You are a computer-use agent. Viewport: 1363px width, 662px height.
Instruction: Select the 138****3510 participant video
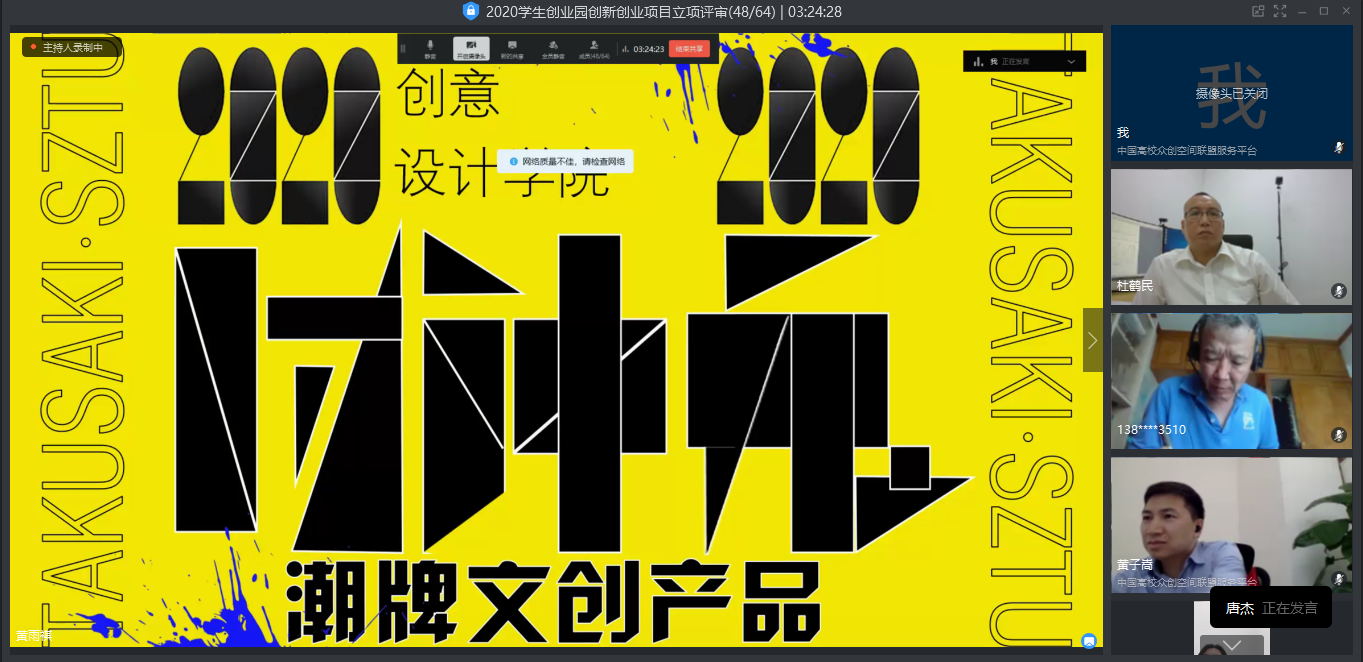(x=1231, y=380)
